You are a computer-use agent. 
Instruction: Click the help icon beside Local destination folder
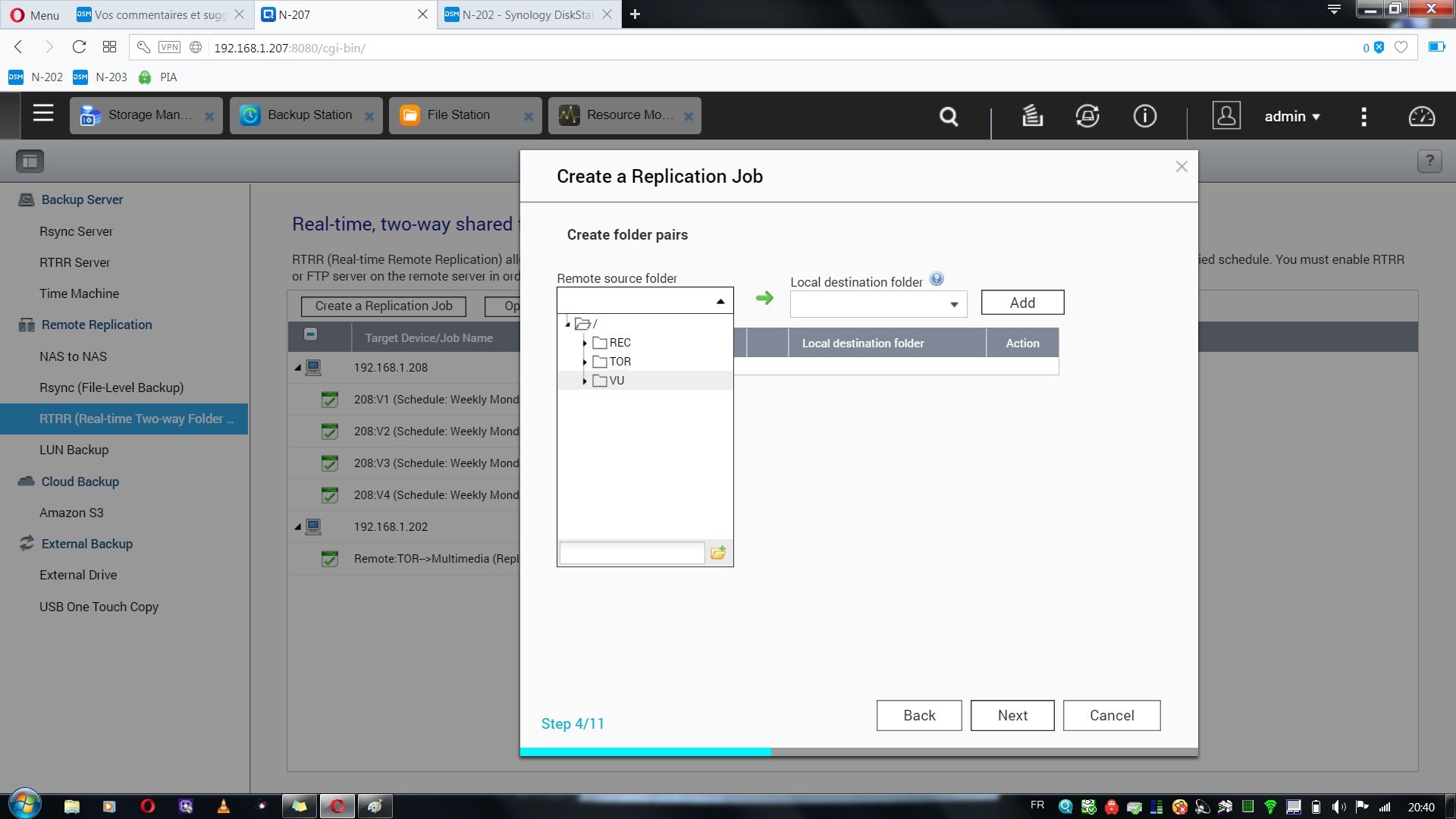(937, 279)
